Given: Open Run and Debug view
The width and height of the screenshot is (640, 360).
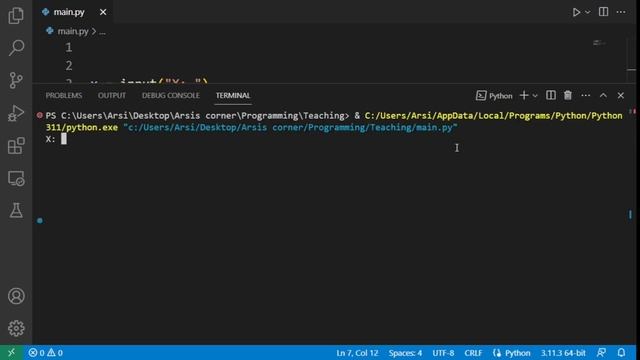Looking at the screenshot, I should pyautogui.click(x=16, y=113).
